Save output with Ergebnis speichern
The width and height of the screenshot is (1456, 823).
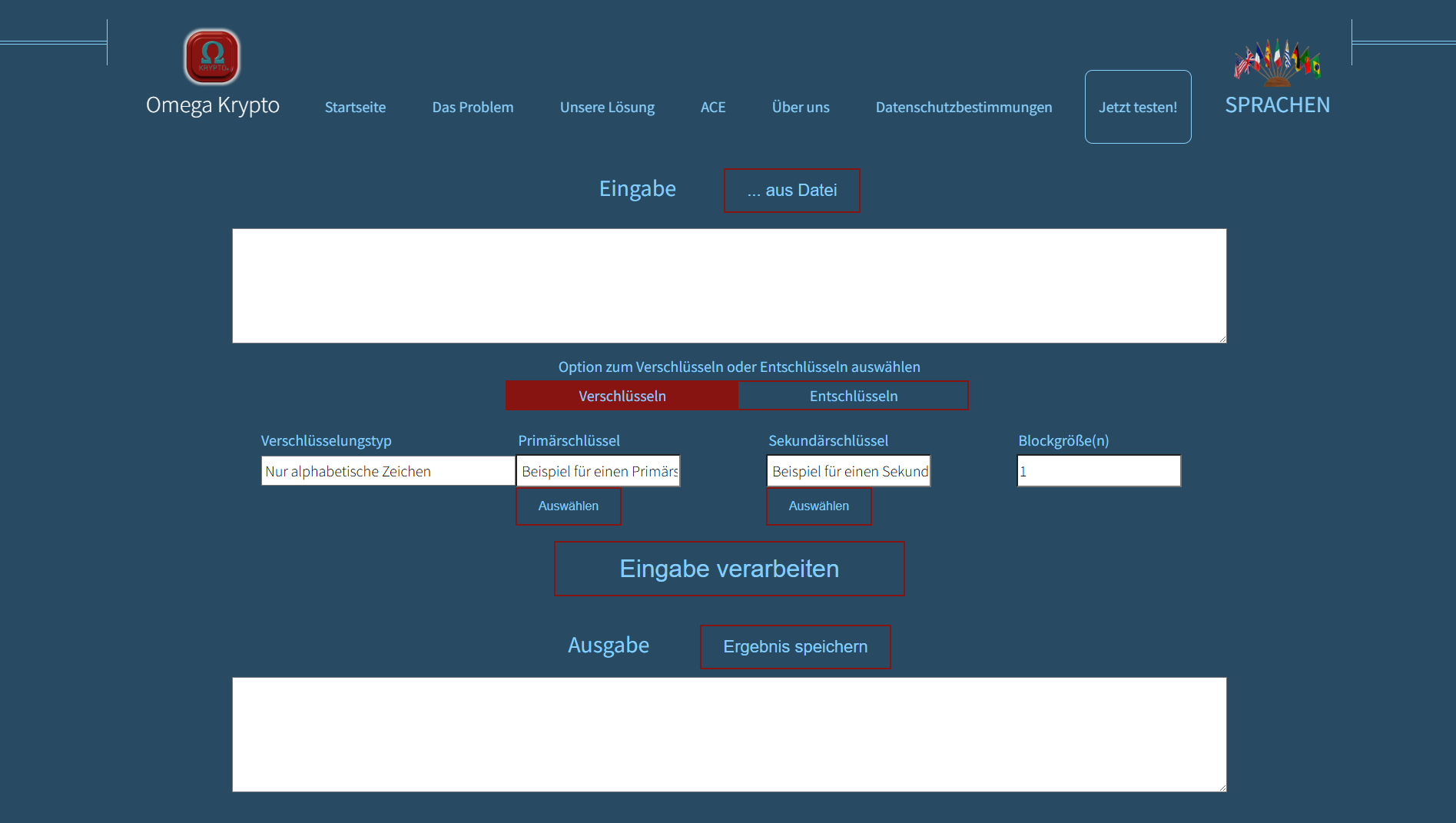tap(794, 647)
